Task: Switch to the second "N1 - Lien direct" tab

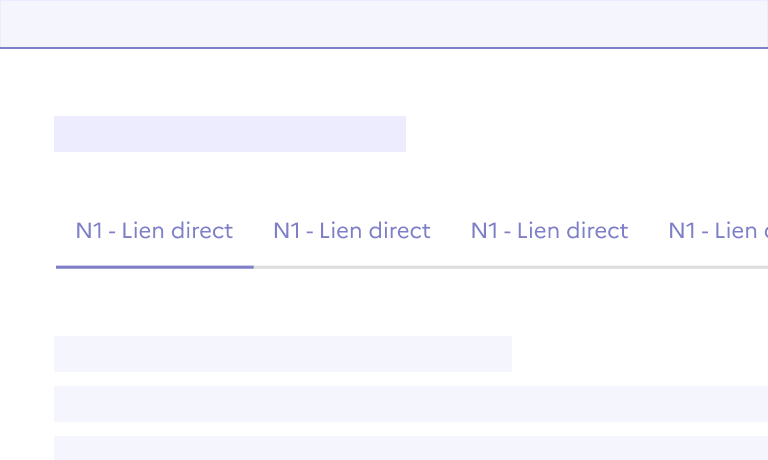Action: 352,231
